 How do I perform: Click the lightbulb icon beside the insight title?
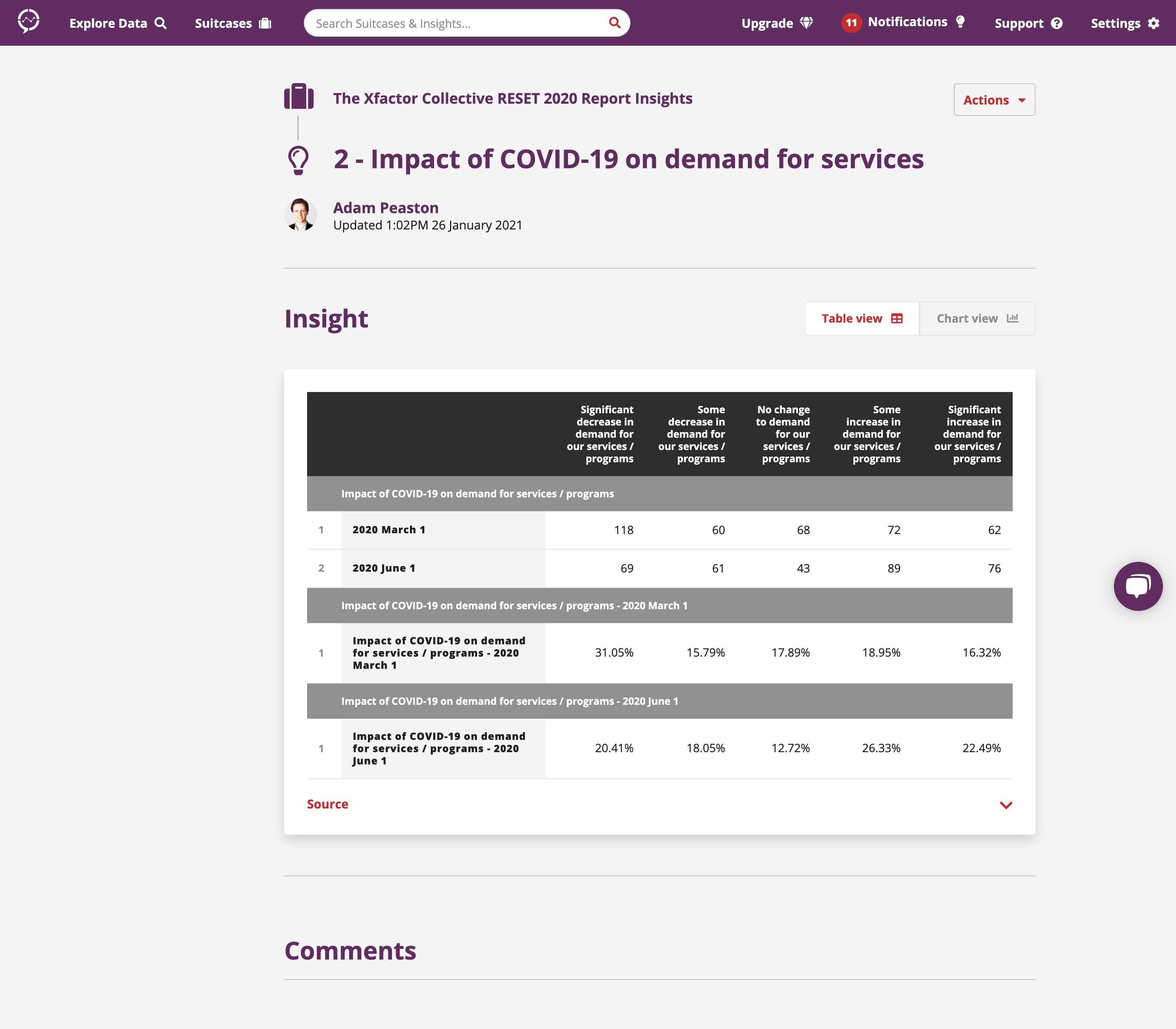tap(298, 159)
